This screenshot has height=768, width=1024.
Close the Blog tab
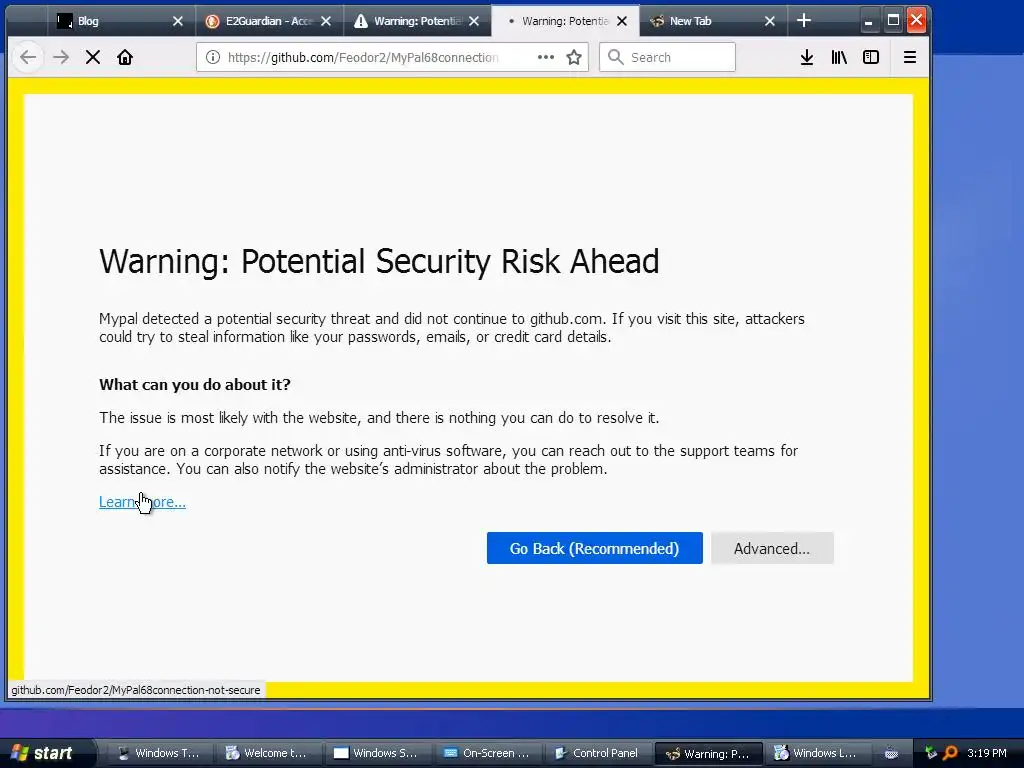178,21
